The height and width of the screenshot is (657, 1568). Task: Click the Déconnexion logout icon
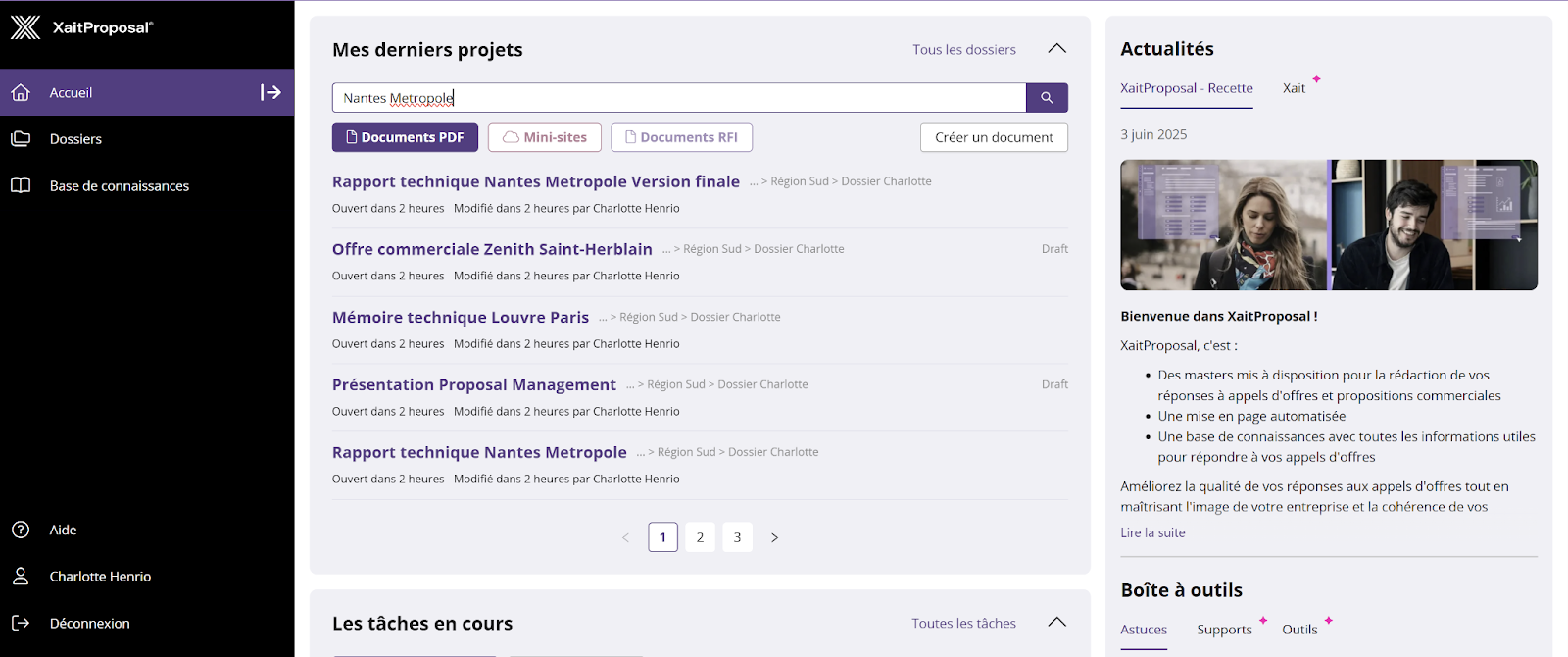(21, 624)
